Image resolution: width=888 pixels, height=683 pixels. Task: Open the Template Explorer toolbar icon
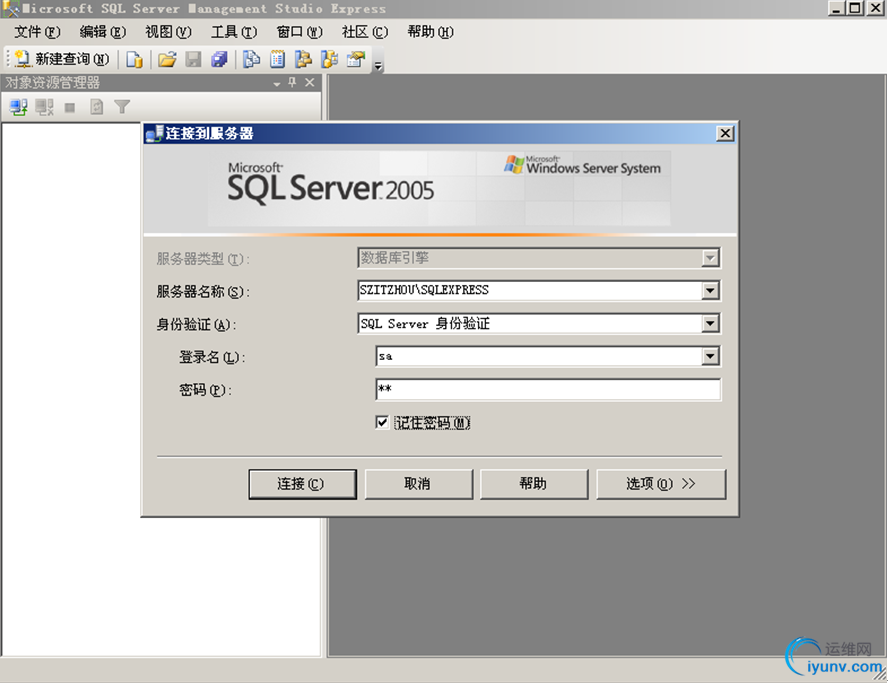coord(330,59)
